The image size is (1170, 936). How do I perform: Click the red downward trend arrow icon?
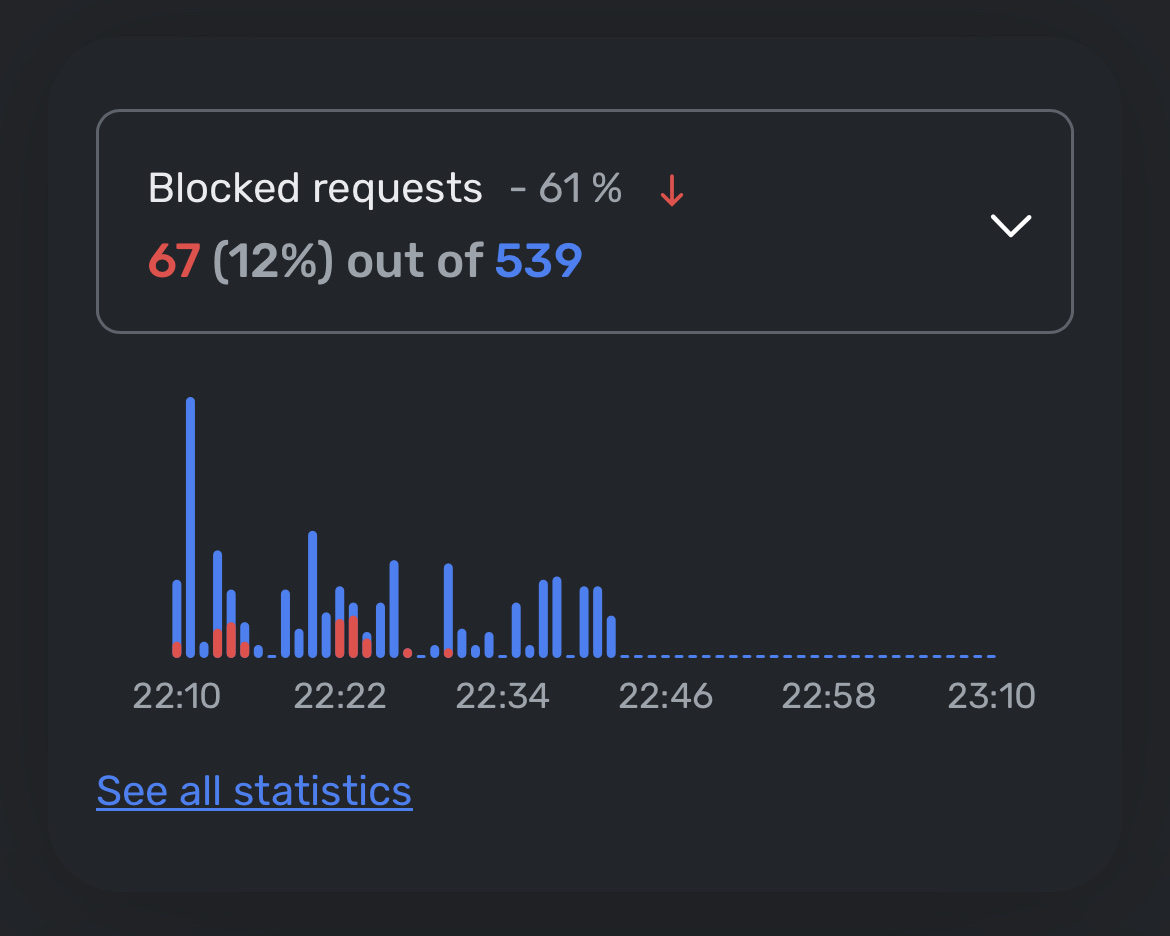[x=671, y=190]
